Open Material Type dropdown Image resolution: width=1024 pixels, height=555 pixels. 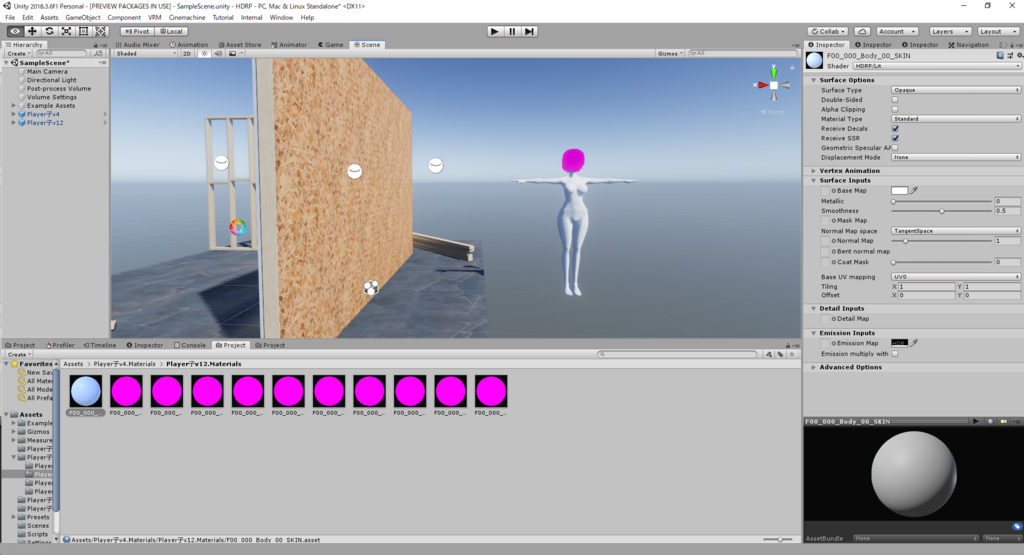pyautogui.click(x=955, y=119)
